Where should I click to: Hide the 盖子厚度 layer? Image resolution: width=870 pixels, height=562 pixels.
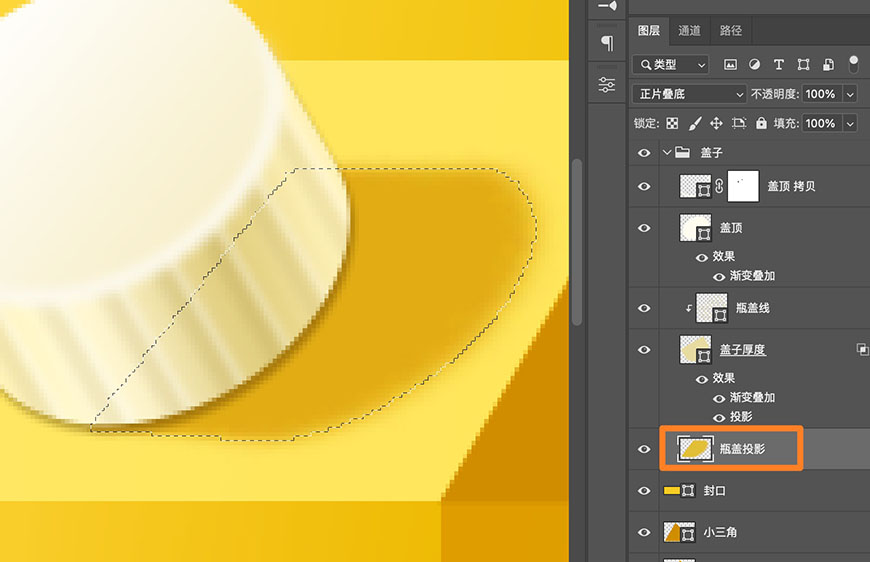click(x=644, y=350)
